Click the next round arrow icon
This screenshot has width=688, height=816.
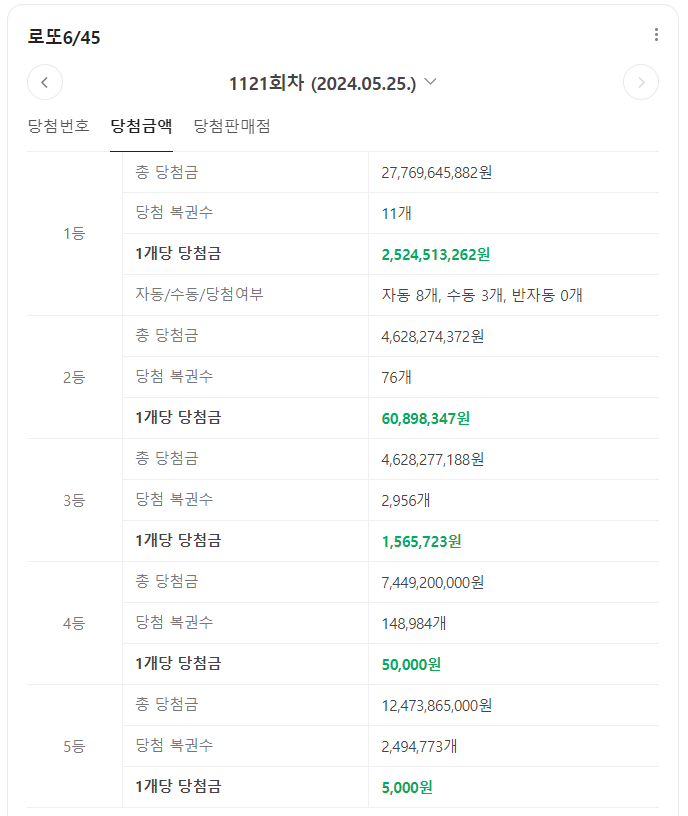[x=641, y=82]
